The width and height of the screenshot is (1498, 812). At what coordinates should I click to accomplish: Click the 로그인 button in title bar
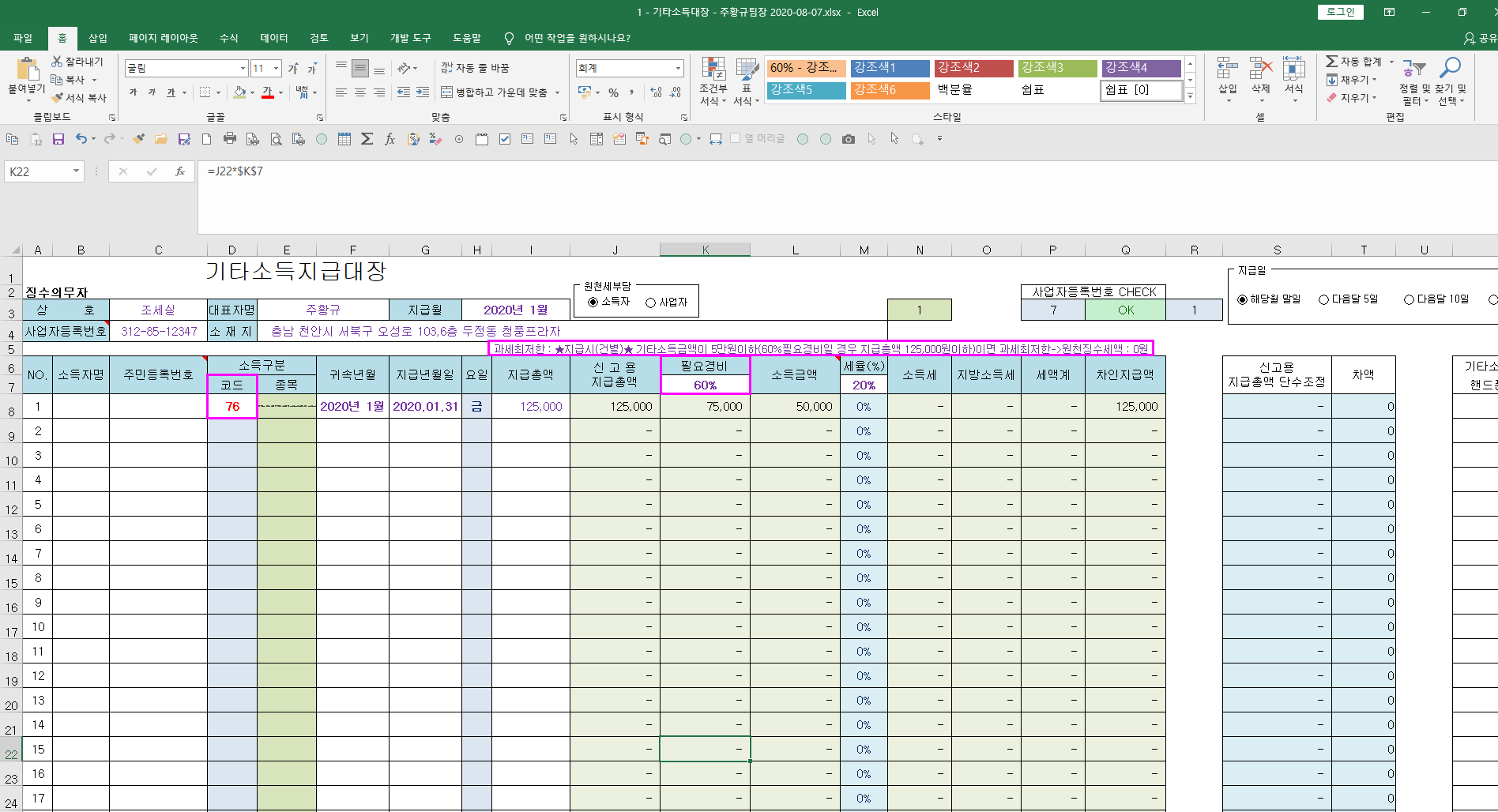coord(1340,12)
